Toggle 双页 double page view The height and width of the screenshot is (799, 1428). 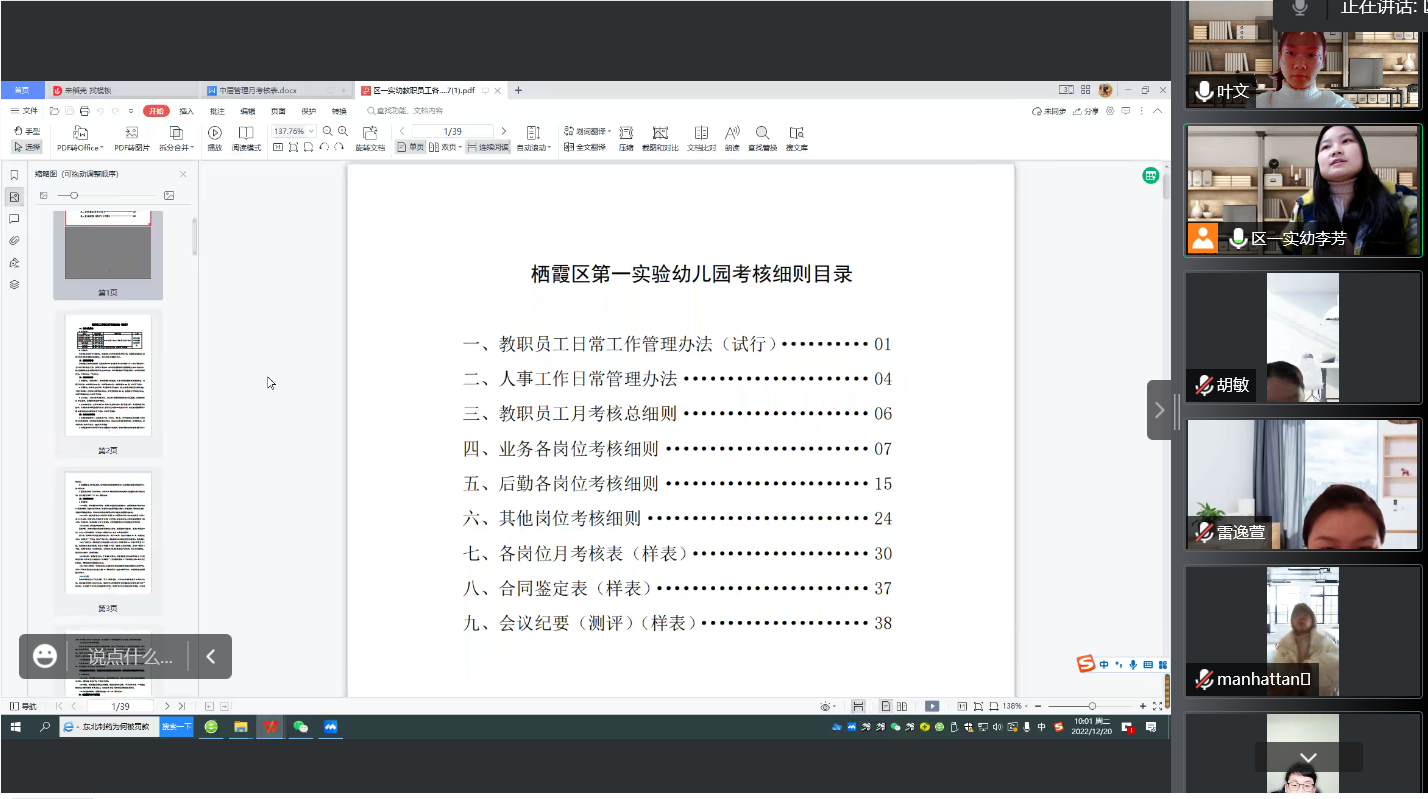point(445,147)
